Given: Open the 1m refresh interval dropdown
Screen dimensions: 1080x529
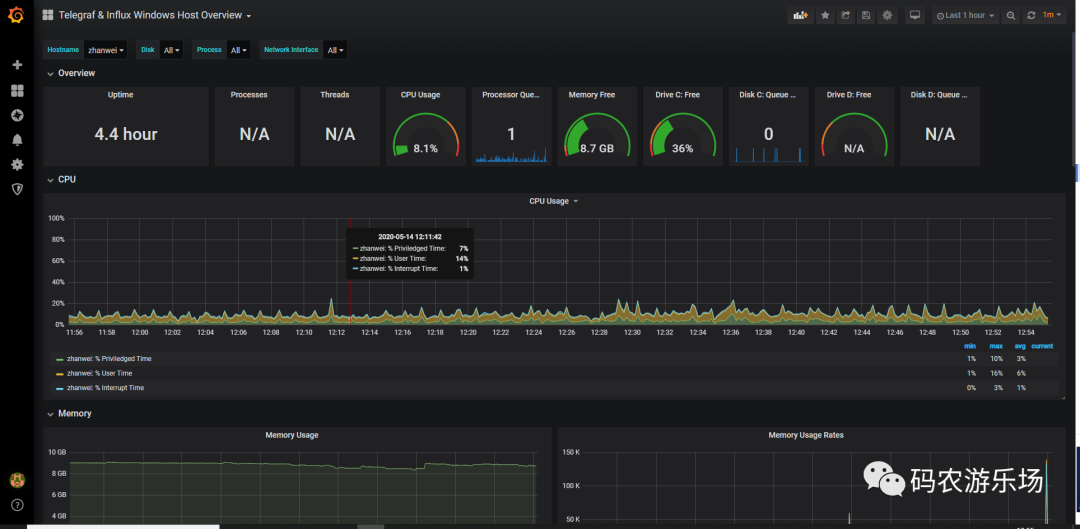Looking at the screenshot, I should pos(1052,15).
